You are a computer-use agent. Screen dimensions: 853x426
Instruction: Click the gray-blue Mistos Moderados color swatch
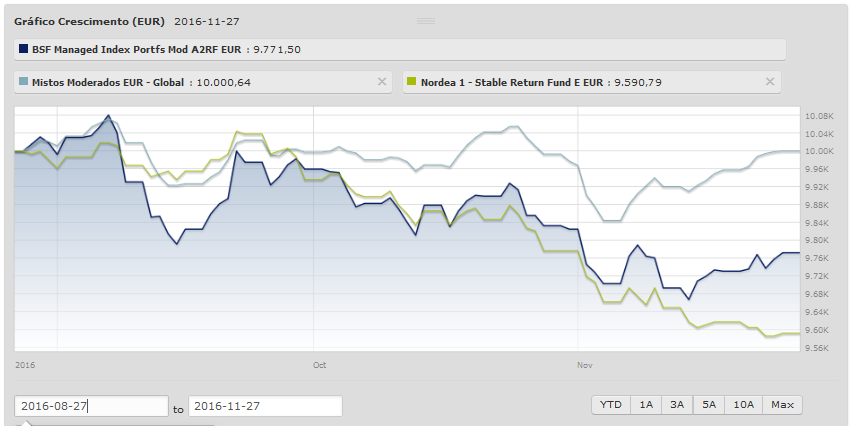coord(23,82)
